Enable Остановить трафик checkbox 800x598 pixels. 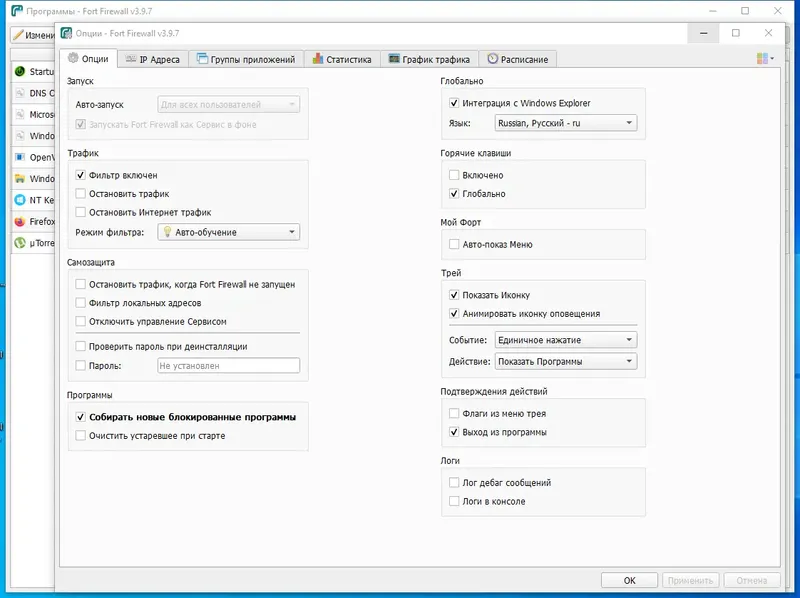click(80, 193)
